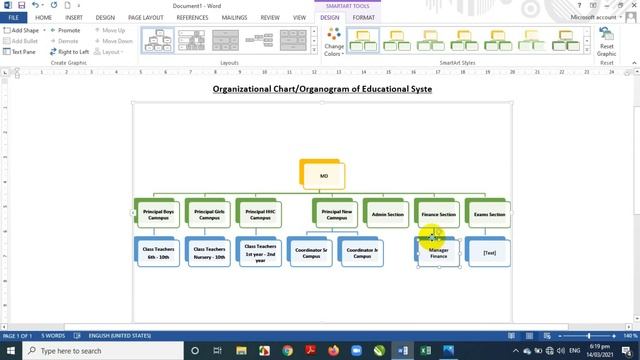Open the VIEW tab

[x=299, y=18]
